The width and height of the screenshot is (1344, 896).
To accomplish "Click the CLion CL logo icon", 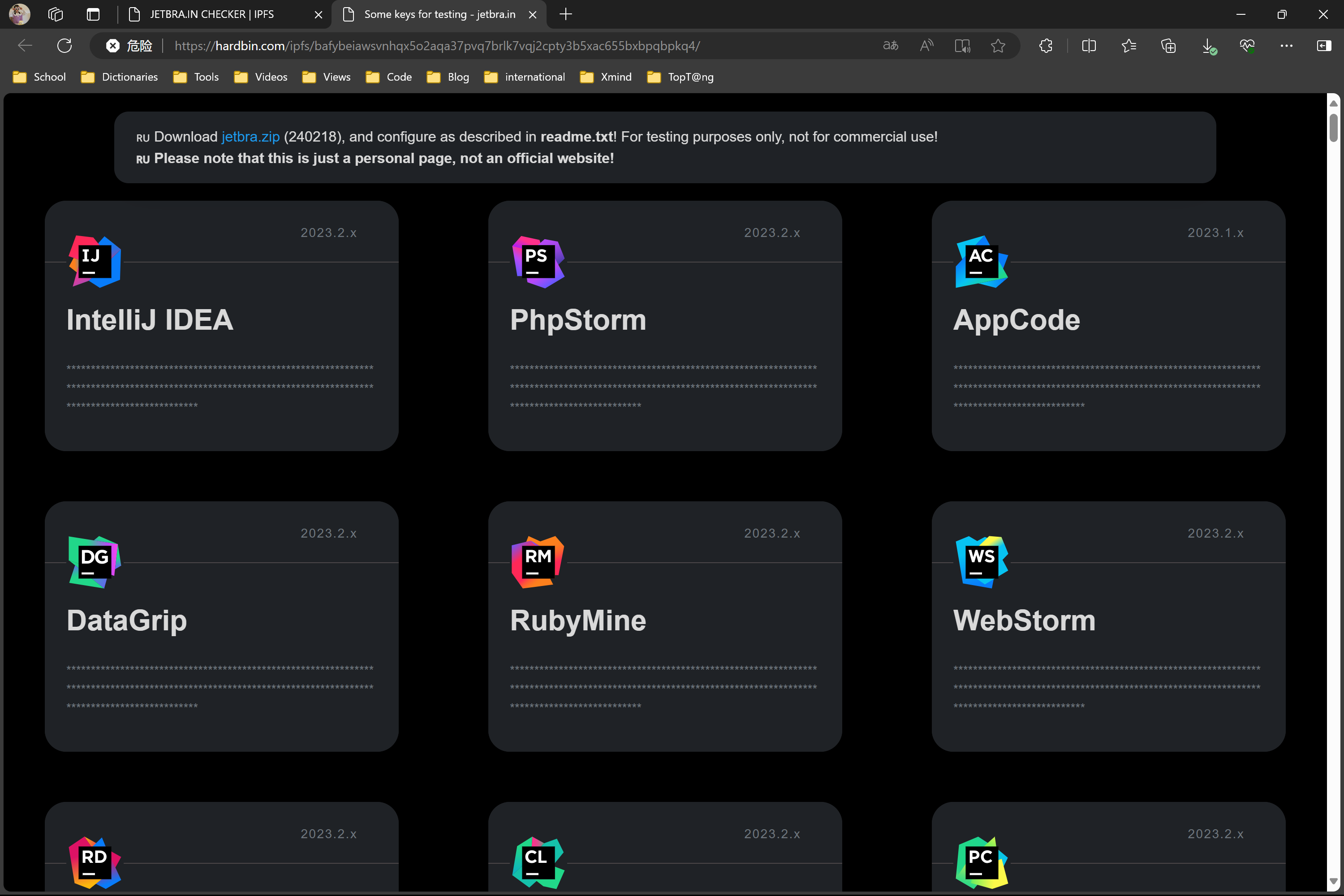I will [538, 863].
